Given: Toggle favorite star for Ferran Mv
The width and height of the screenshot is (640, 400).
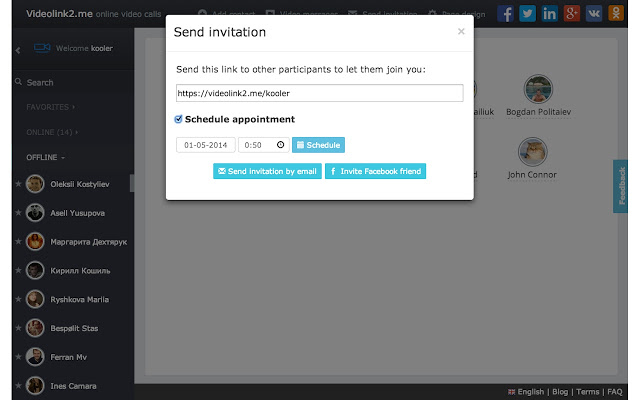Looking at the screenshot, I should tap(18, 356).
